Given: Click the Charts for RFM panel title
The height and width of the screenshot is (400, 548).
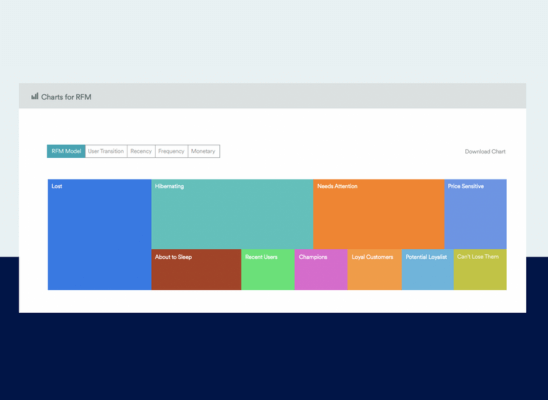Looking at the screenshot, I should 66,97.
